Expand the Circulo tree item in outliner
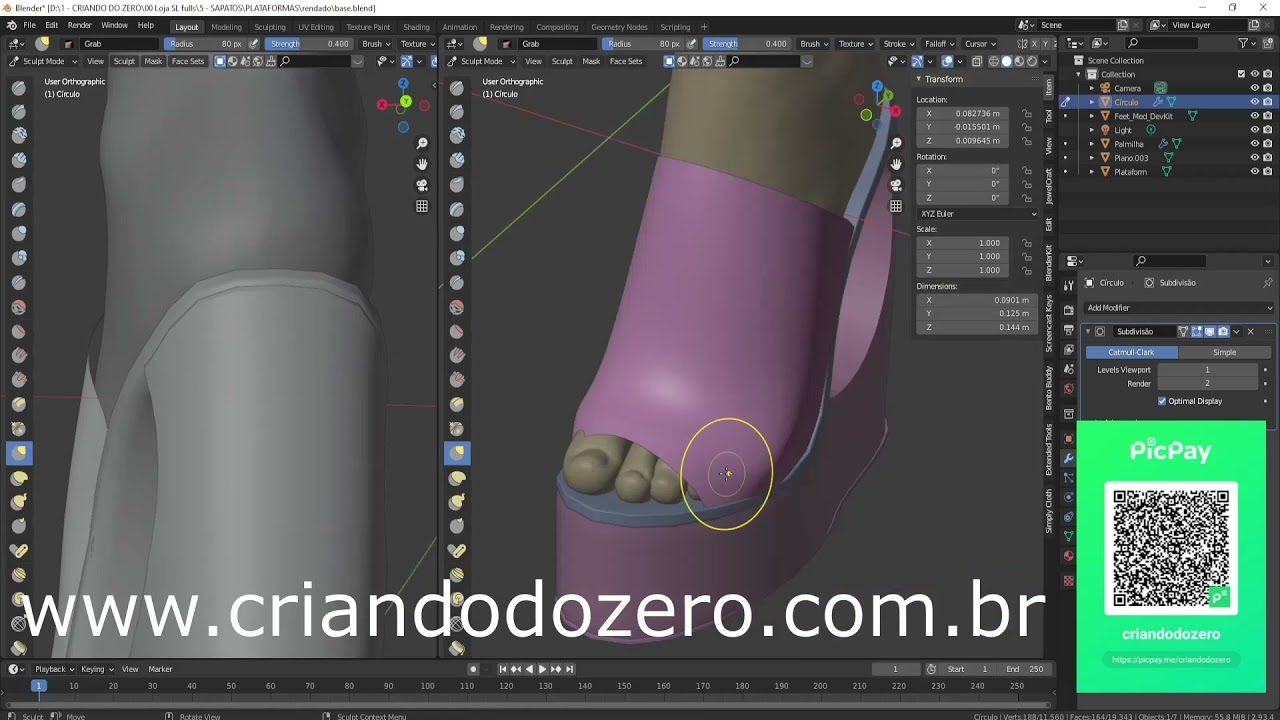Image resolution: width=1280 pixels, height=720 pixels. point(1092,102)
